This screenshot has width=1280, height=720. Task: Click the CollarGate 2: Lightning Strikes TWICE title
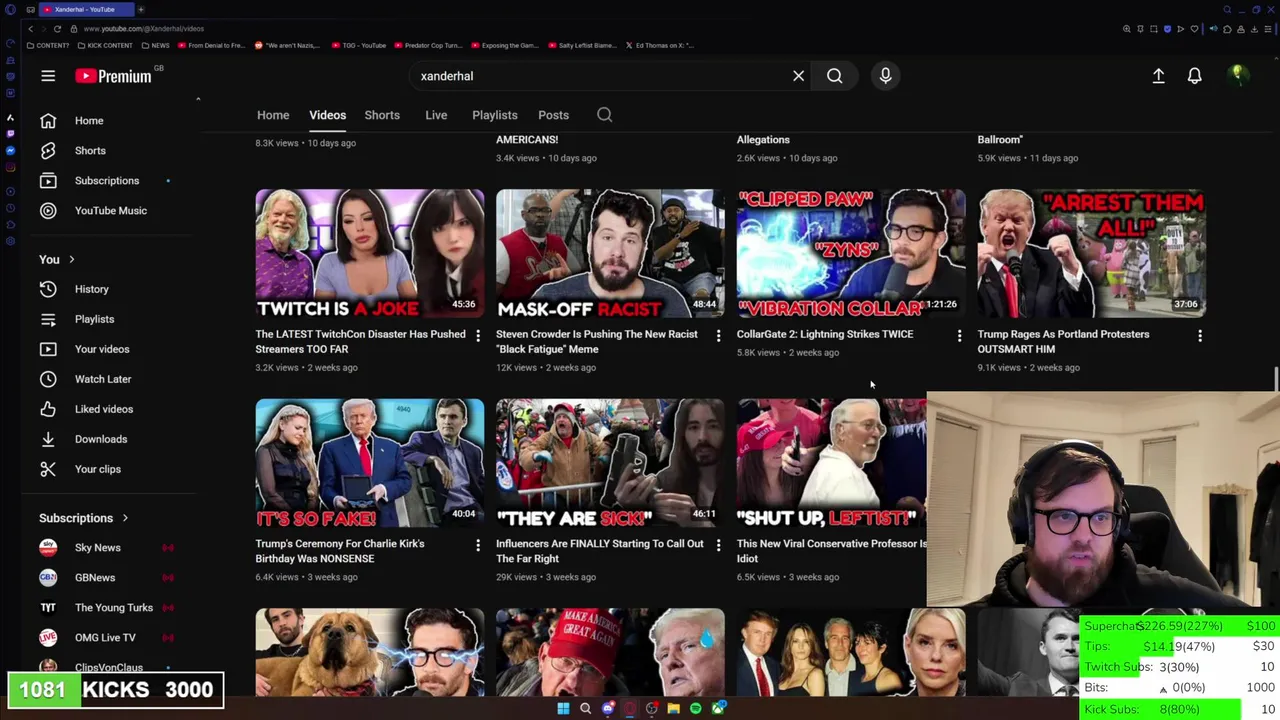[825, 334]
